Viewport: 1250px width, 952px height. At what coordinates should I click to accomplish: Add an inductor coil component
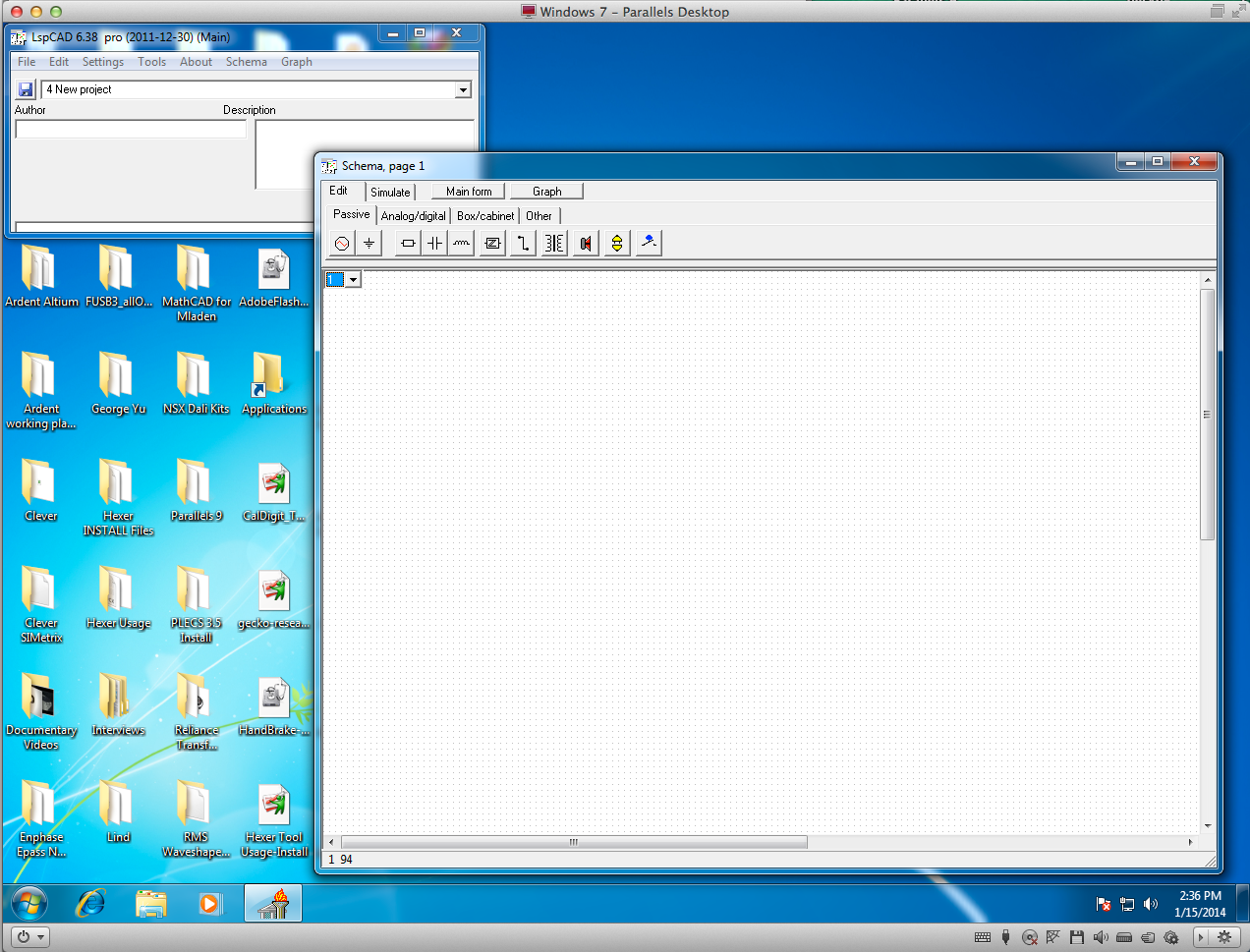click(x=461, y=243)
